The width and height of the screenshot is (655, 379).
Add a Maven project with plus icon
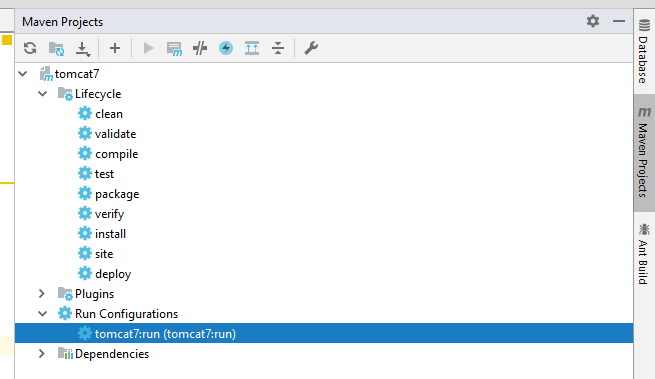pos(115,48)
